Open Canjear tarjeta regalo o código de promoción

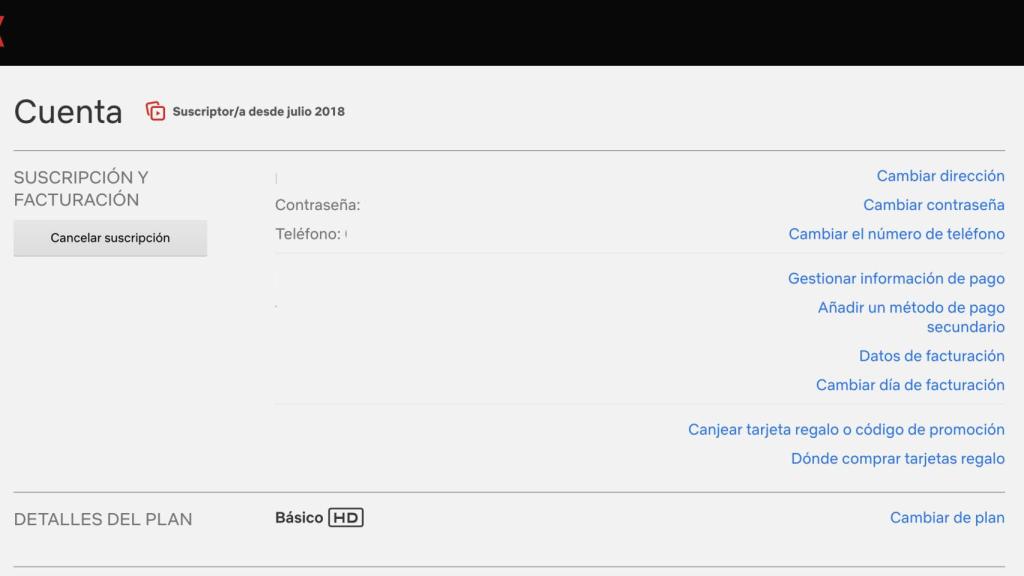(x=846, y=429)
